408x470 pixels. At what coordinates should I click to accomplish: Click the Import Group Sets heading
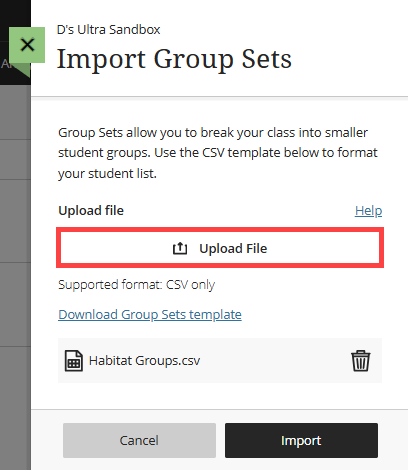pos(174,59)
